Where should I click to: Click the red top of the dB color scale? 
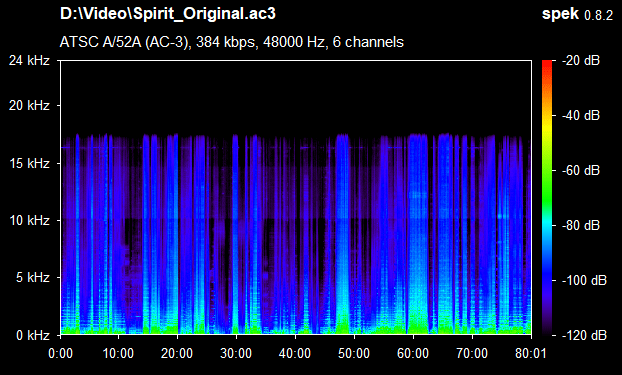point(547,65)
